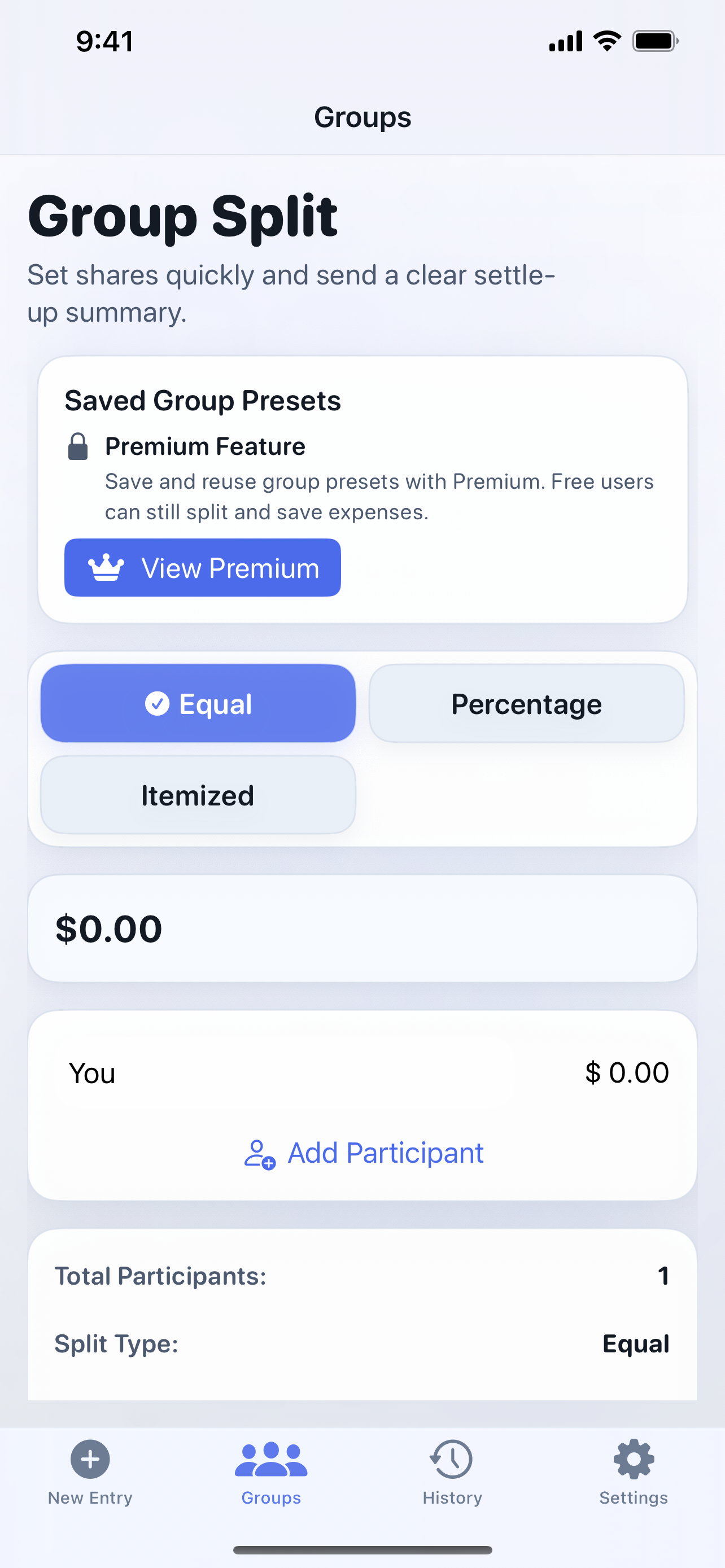Click the crown icon on View Premium
Viewport: 725px width, 1568px height.
107,567
